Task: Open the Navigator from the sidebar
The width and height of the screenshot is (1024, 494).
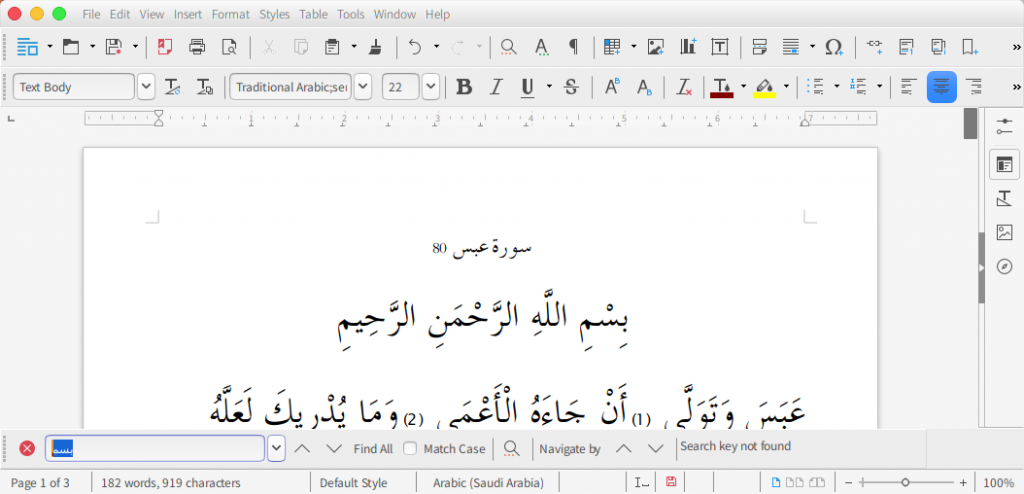Action: coord(1004,267)
